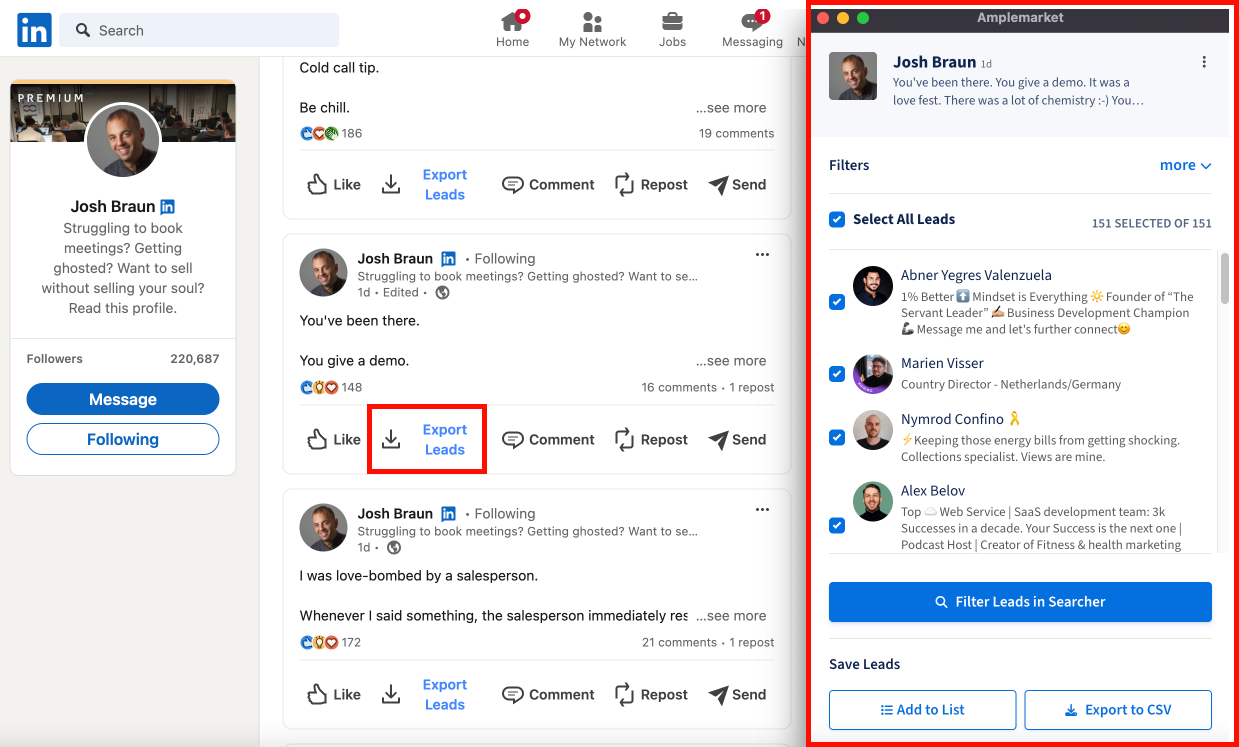This screenshot has width=1239, height=747.
Task: Repost the 'Cold call tip' post
Action: coord(651,184)
